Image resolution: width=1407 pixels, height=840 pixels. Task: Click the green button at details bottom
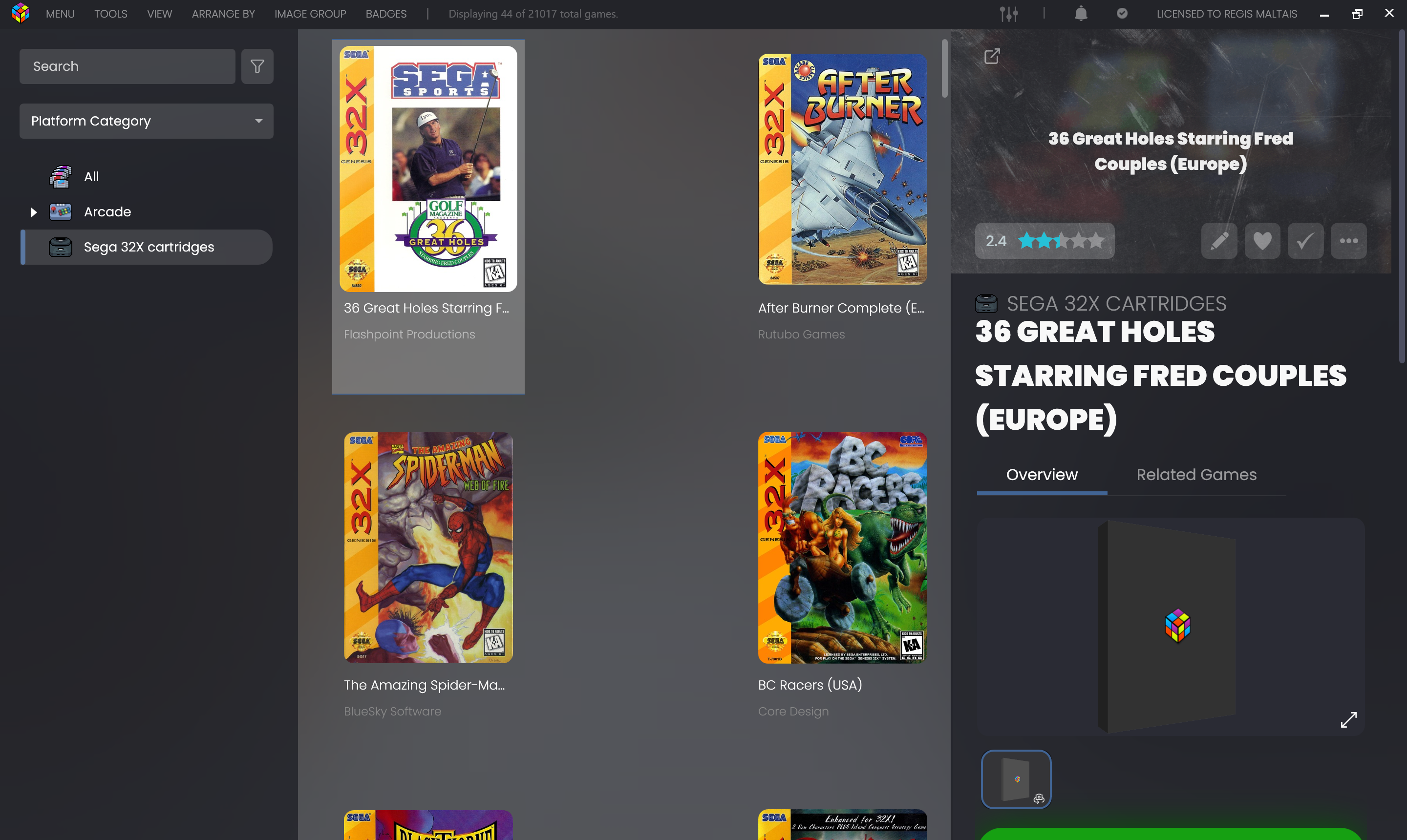pos(1170,834)
